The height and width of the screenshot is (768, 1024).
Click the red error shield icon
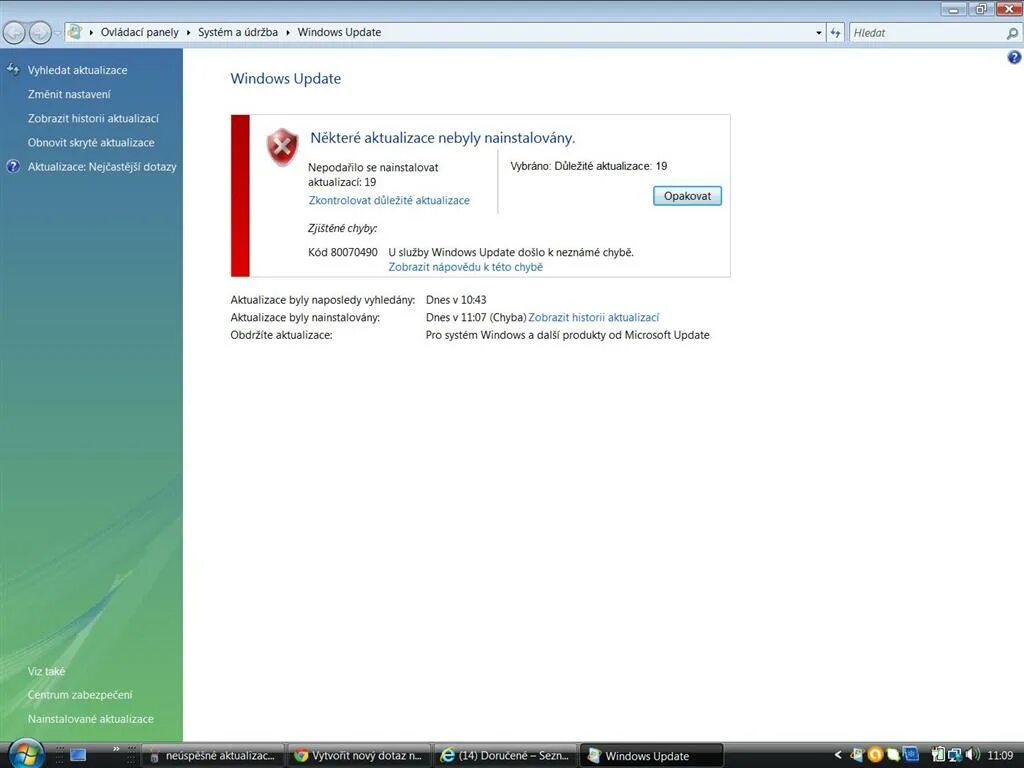pos(282,146)
